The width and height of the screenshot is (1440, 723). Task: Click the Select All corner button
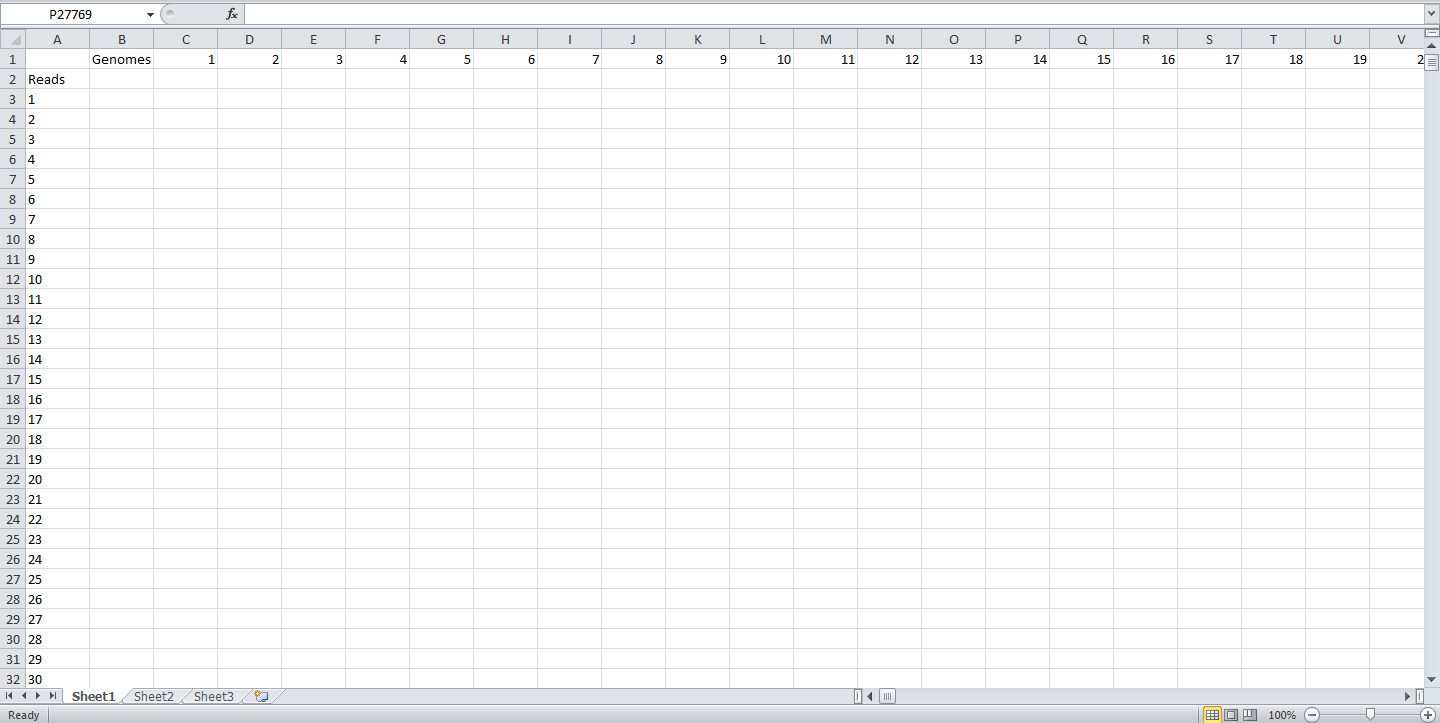[x=12, y=39]
